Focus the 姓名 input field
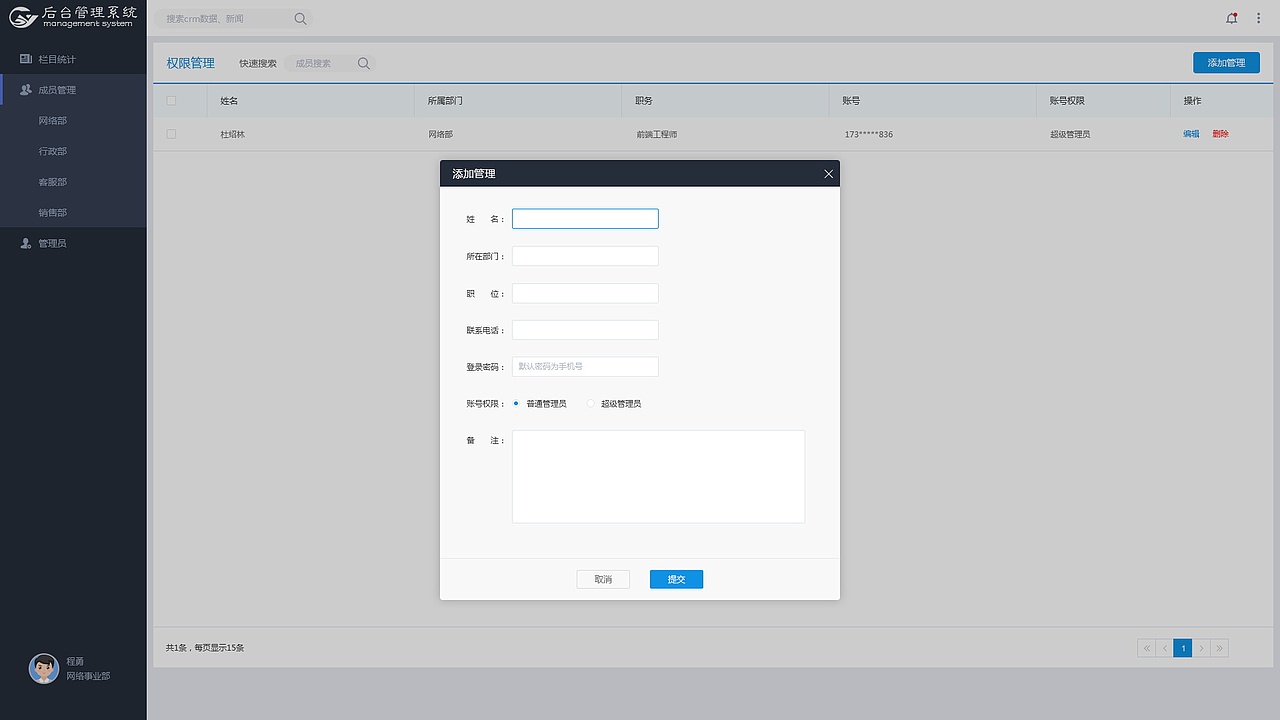The width and height of the screenshot is (1280, 720). pyautogui.click(x=585, y=218)
